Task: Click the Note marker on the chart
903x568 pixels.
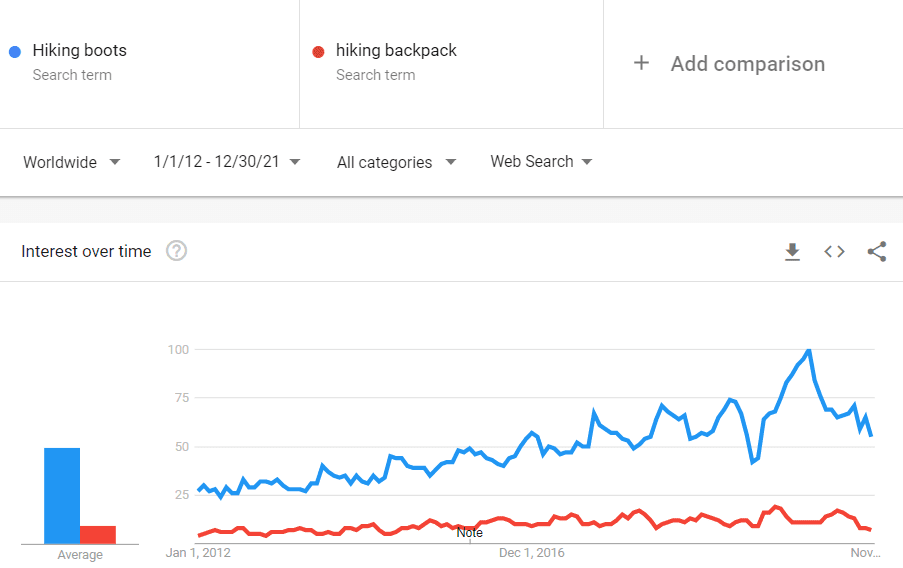Action: [469, 533]
